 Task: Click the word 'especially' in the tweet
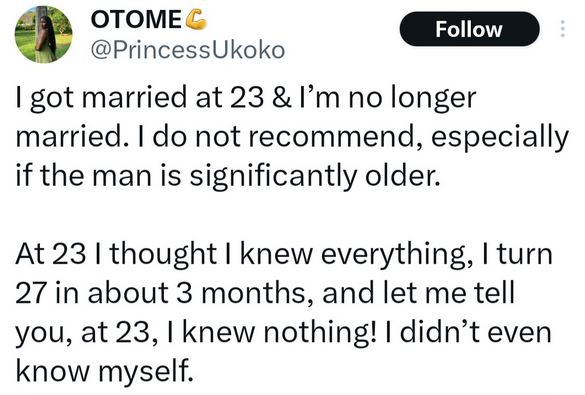(x=500, y=137)
